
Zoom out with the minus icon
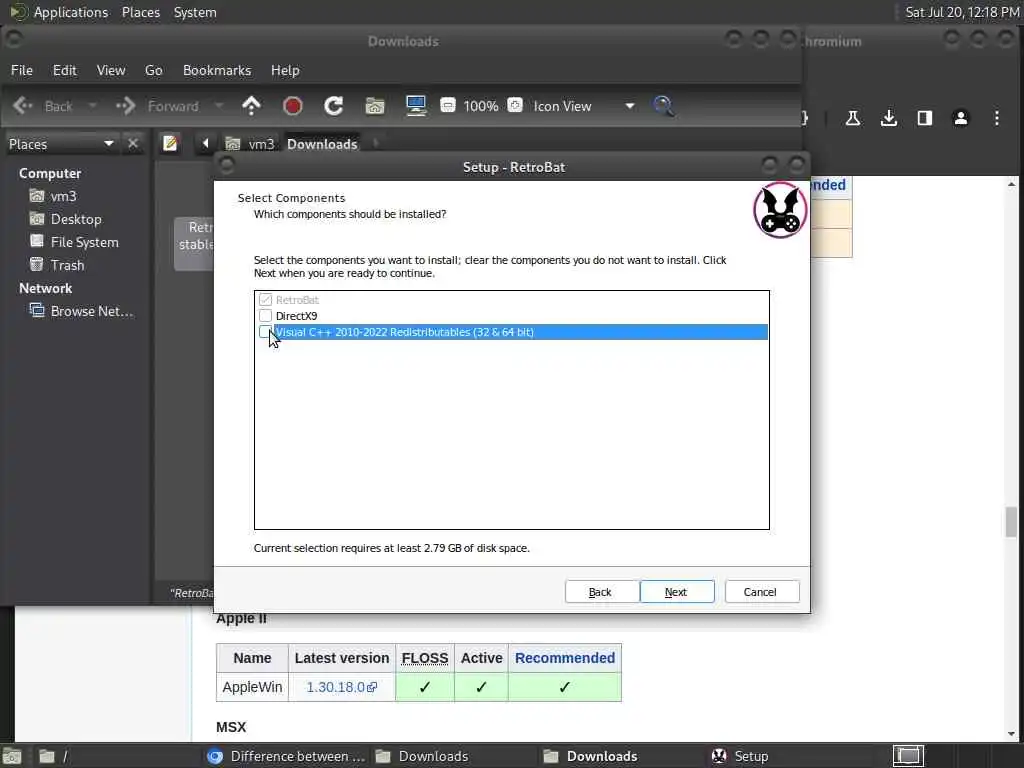(x=448, y=104)
